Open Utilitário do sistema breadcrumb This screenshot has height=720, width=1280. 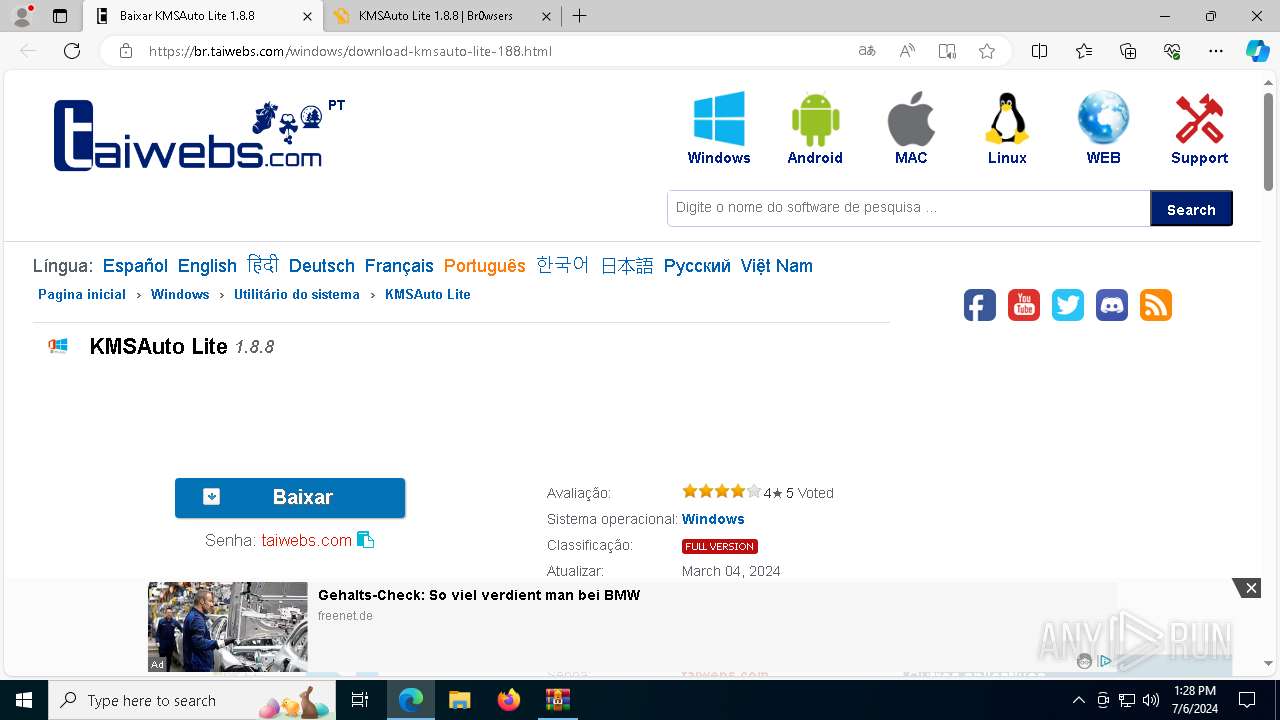297,294
